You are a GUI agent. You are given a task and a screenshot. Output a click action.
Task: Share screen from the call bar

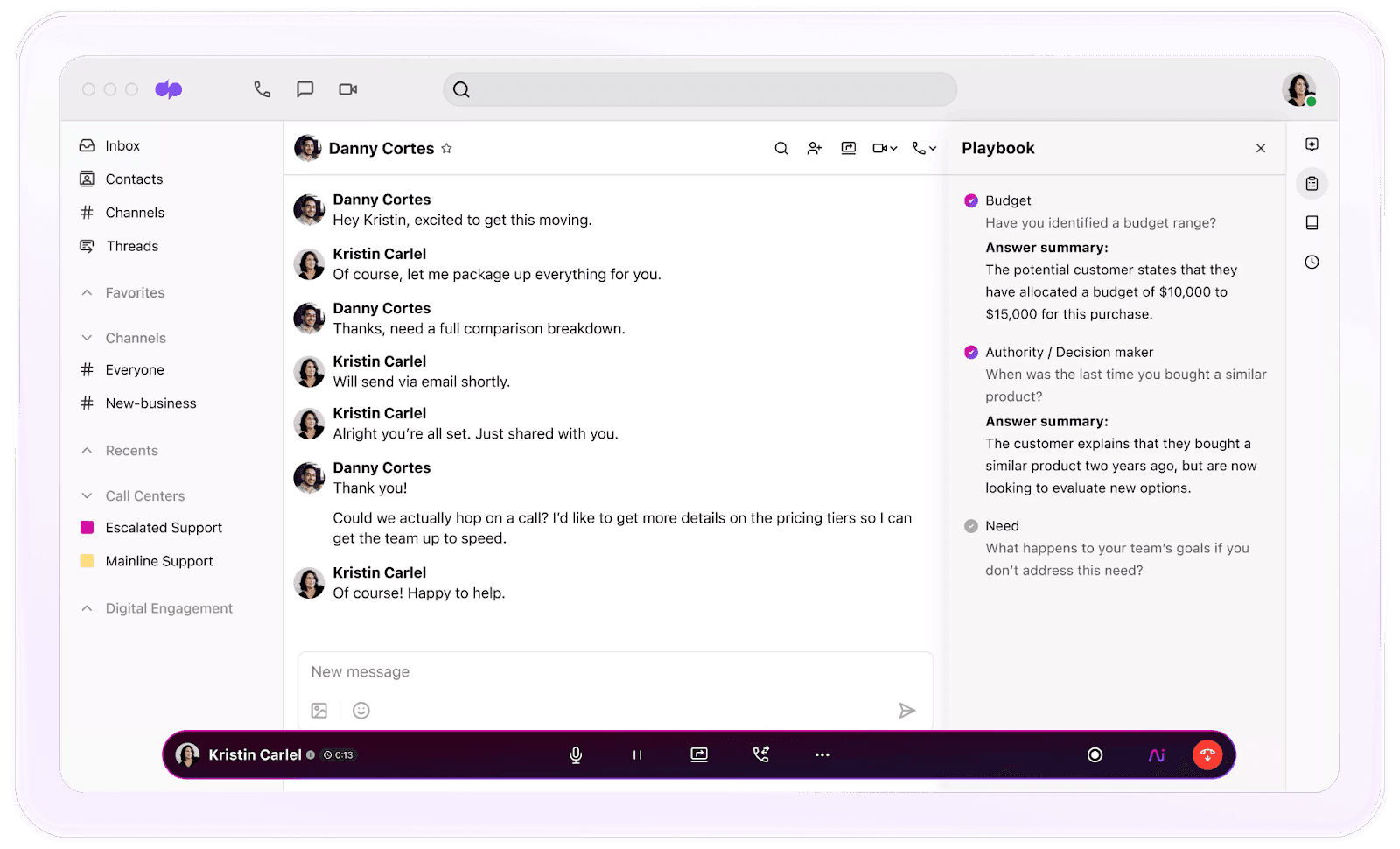[699, 754]
